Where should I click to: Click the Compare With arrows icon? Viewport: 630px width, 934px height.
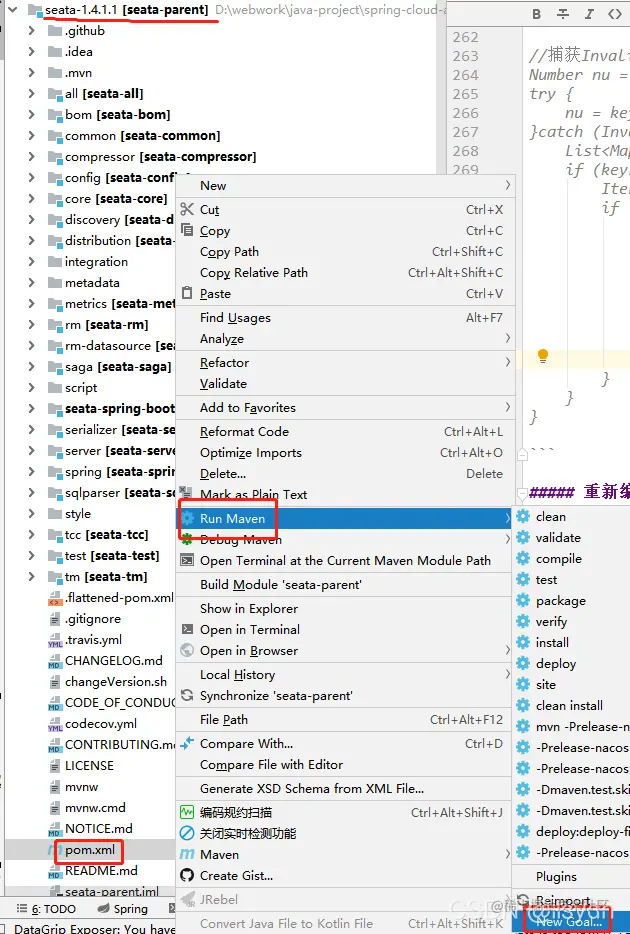pos(187,743)
